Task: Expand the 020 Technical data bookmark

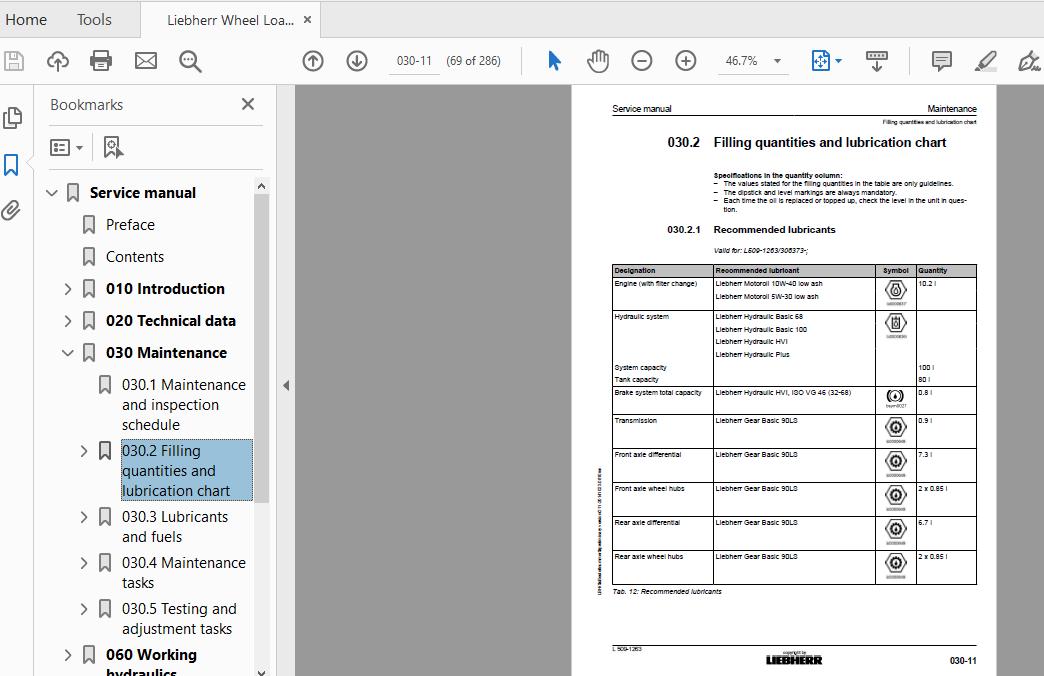Action: click(x=68, y=321)
